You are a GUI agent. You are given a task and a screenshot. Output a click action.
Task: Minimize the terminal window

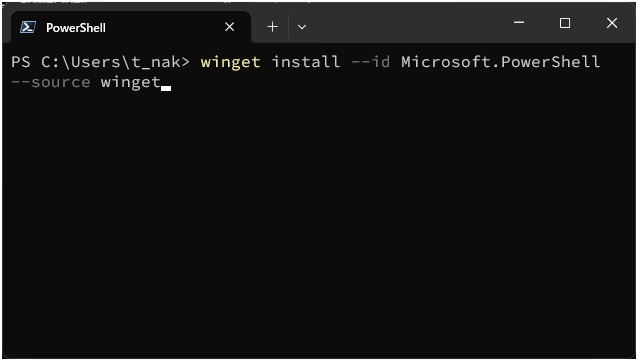click(519, 22)
